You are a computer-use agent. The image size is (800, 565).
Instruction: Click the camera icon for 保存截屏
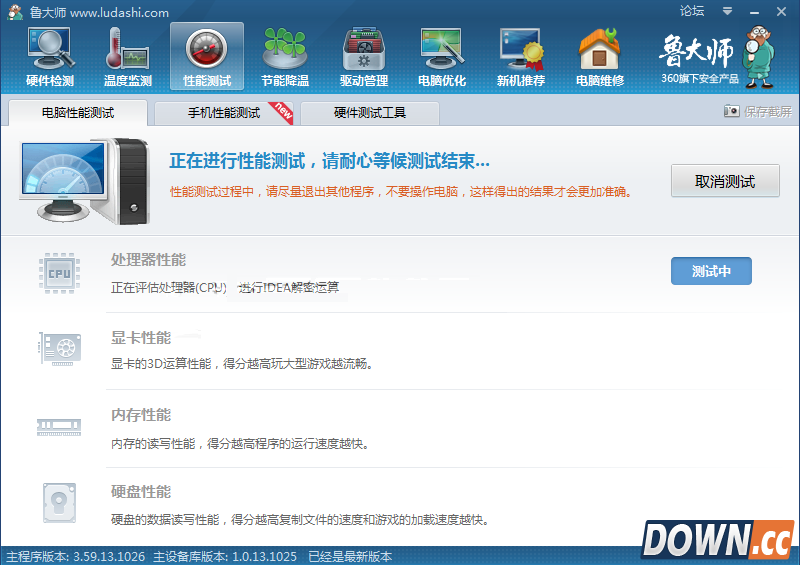tap(732, 111)
